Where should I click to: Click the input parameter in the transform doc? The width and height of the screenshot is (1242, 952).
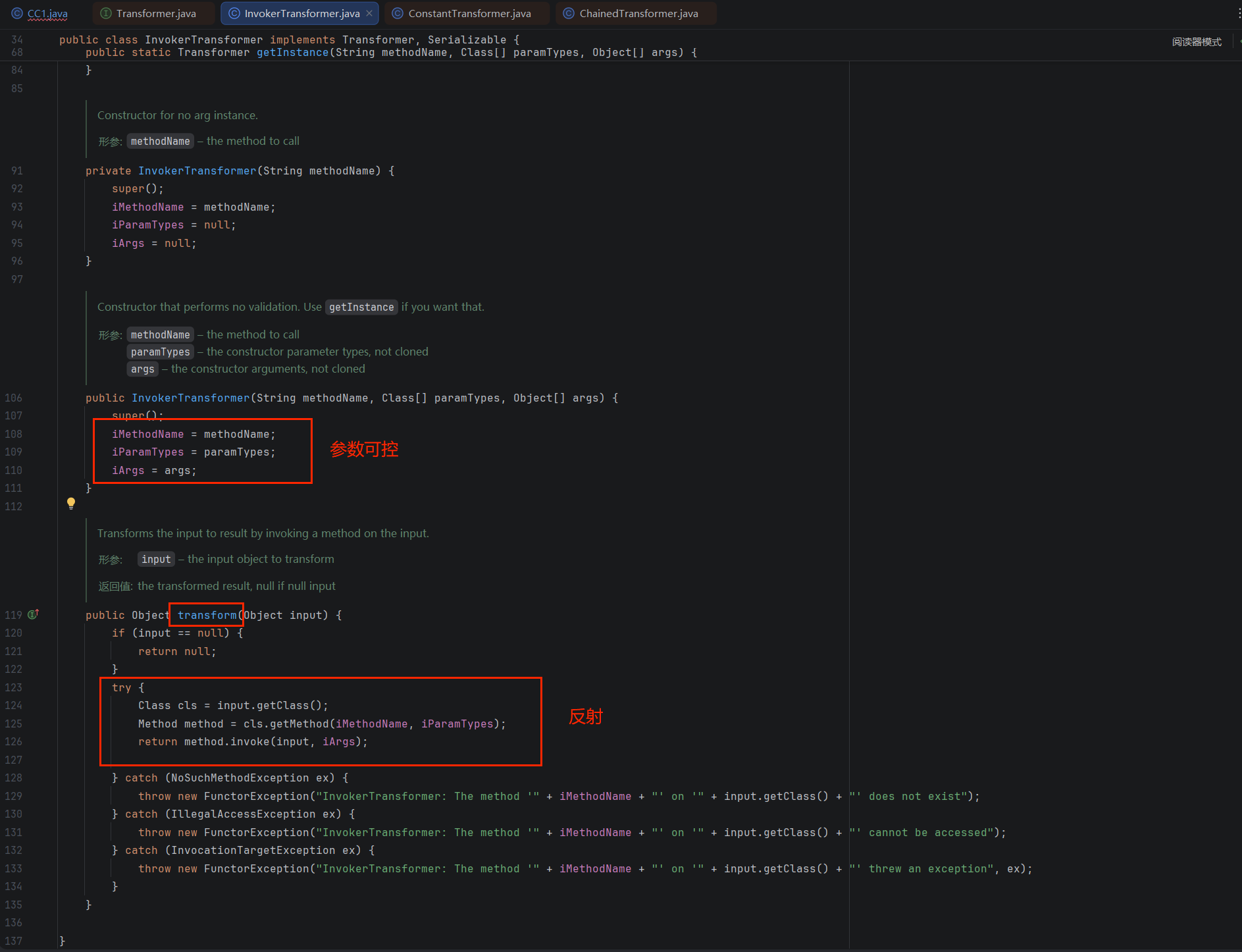tap(156, 559)
